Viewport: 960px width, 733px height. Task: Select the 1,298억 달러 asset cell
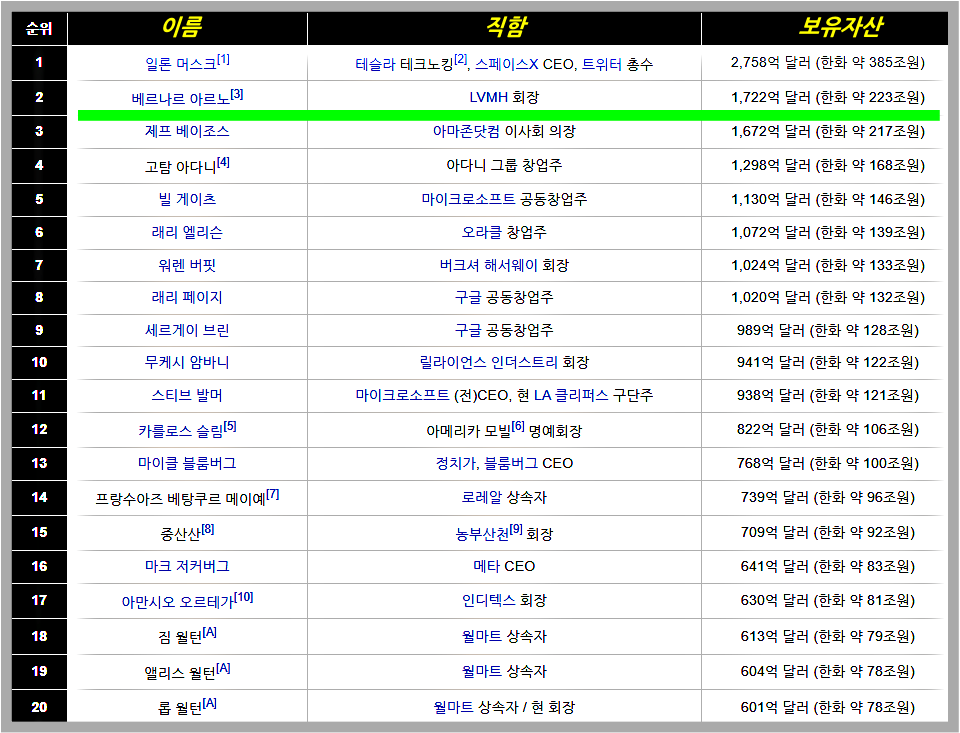click(x=828, y=165)
